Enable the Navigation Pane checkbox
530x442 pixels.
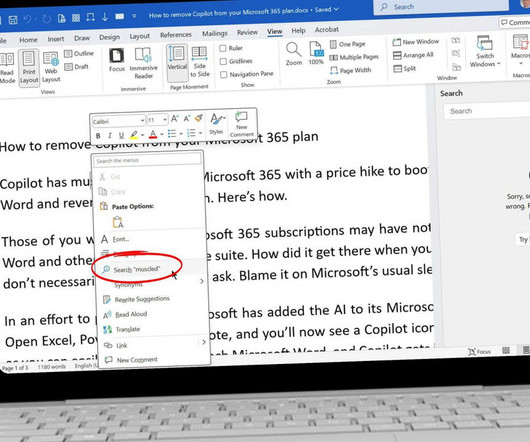(223, 75)
